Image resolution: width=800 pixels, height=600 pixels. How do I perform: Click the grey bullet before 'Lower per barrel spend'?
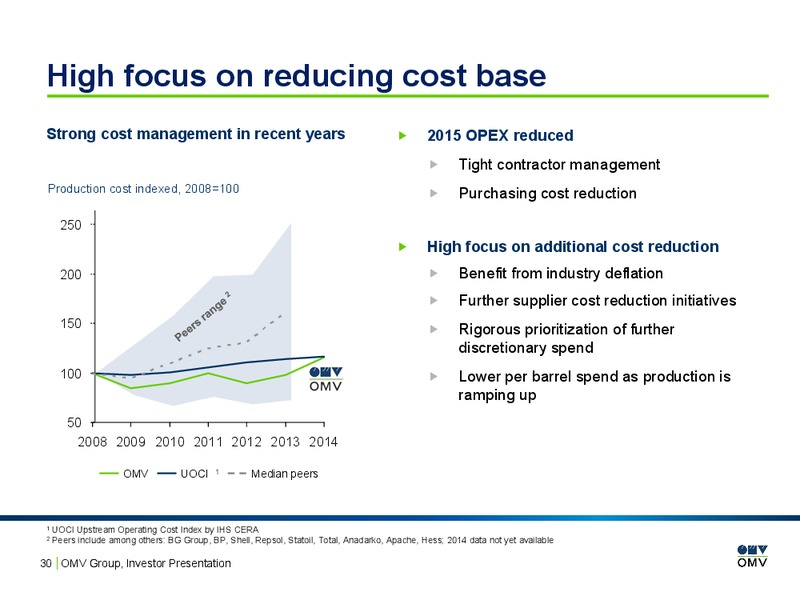click(434, 377)
